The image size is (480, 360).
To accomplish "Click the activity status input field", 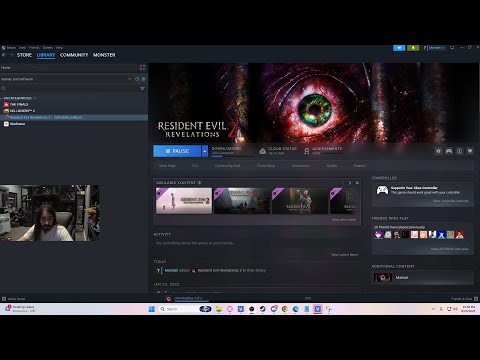I will 257,243.
